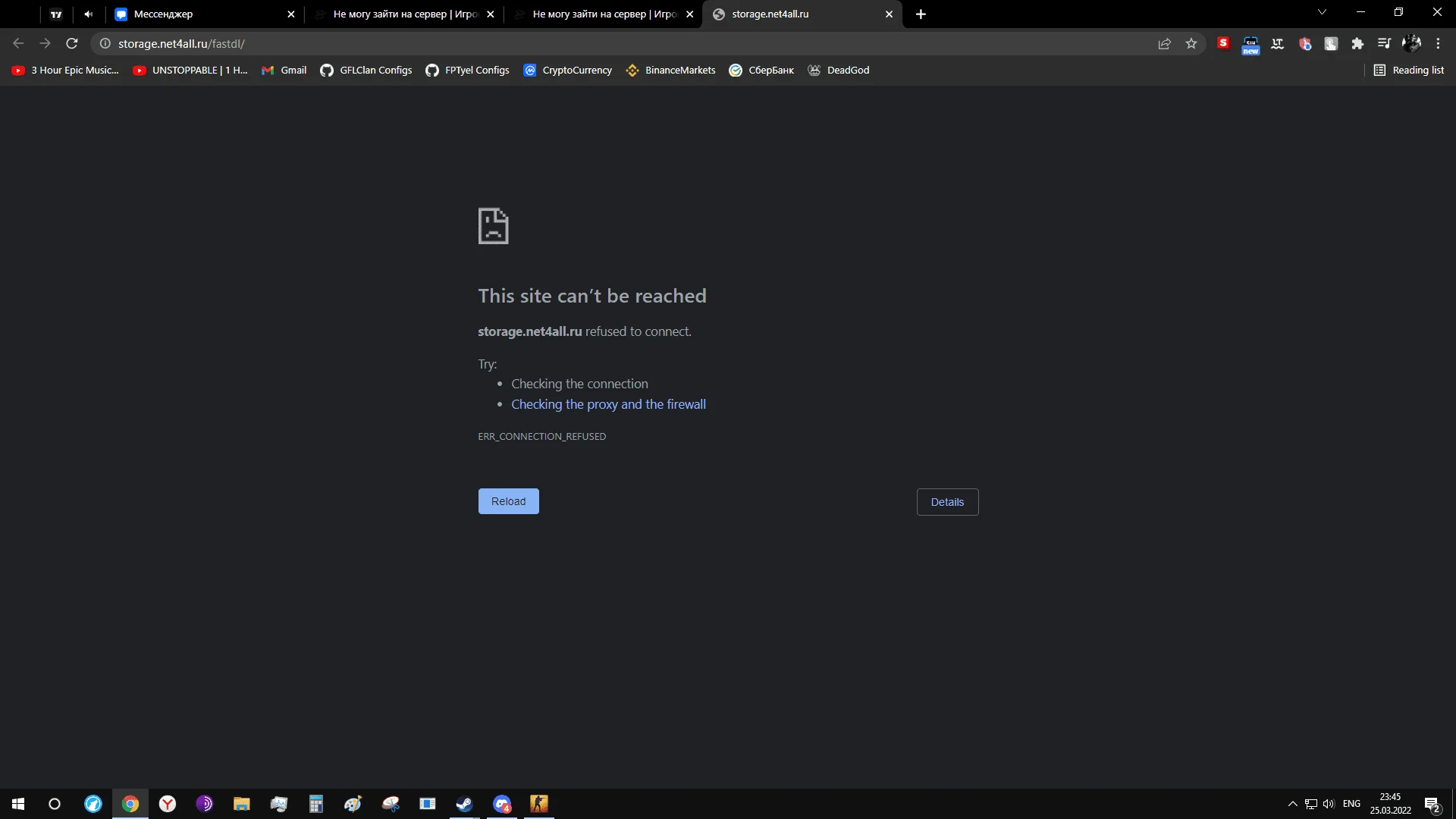Click the share page icon
This screenshot has height=819, width=1456.
coord(1165,44)
